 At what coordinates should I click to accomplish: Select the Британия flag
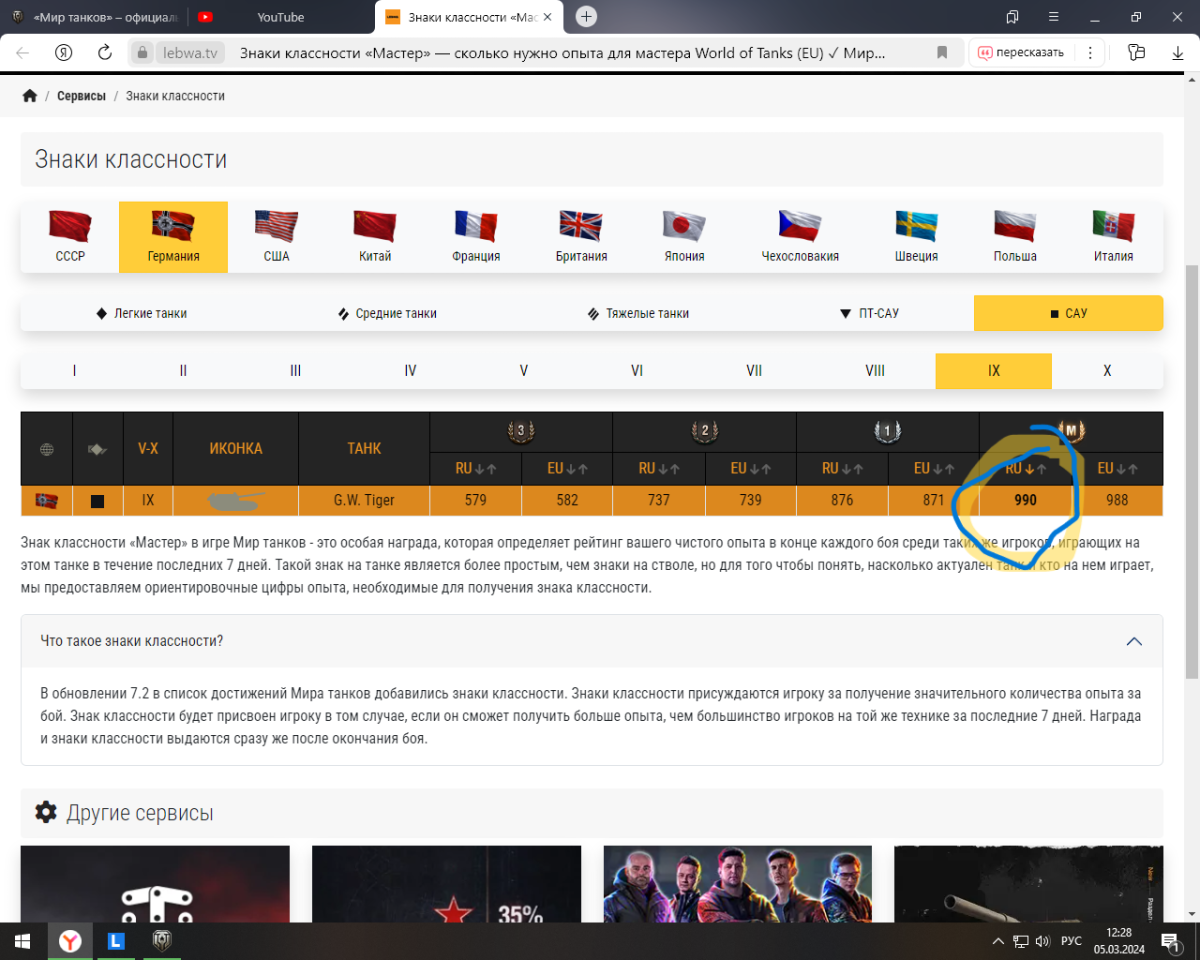tap(581, 226)
